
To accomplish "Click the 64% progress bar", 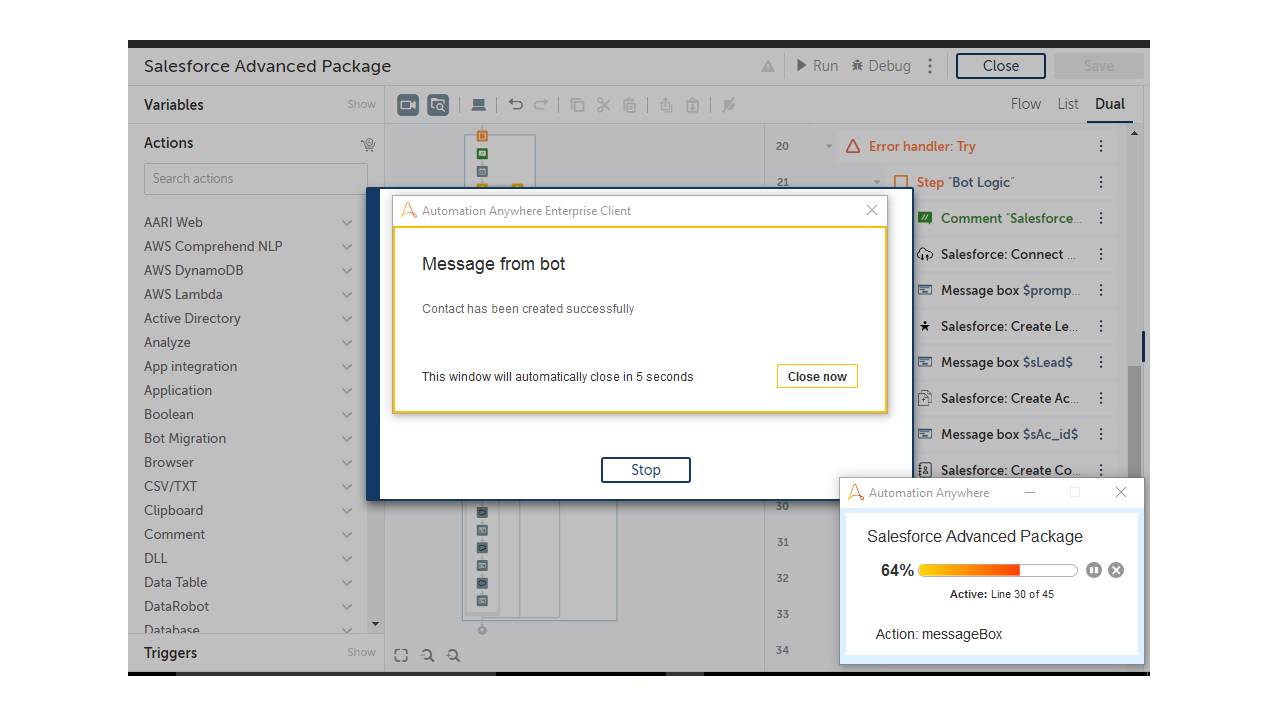I will tap(997, 570).
